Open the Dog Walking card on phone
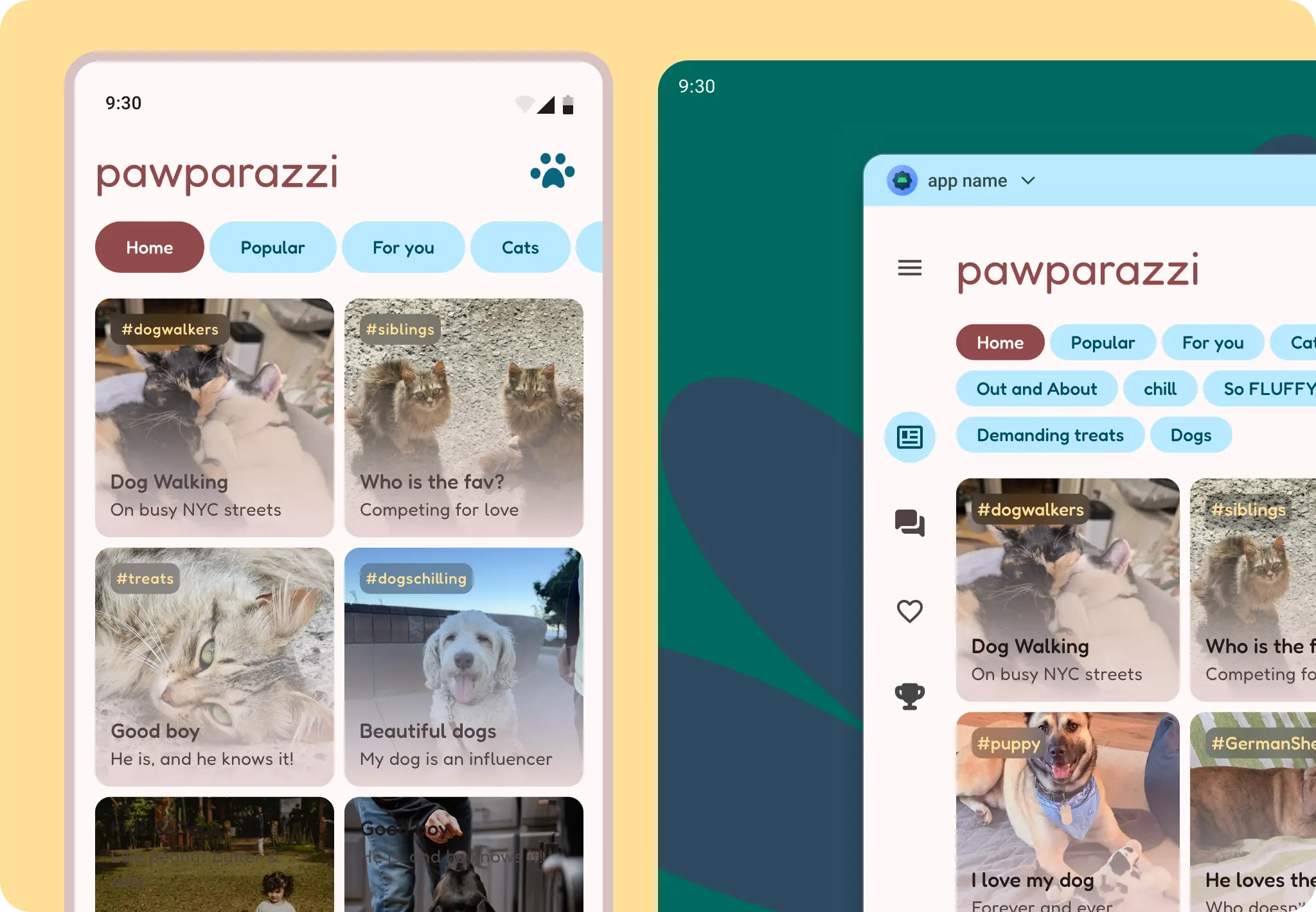 pyautogui.click(x=215, y=418)
